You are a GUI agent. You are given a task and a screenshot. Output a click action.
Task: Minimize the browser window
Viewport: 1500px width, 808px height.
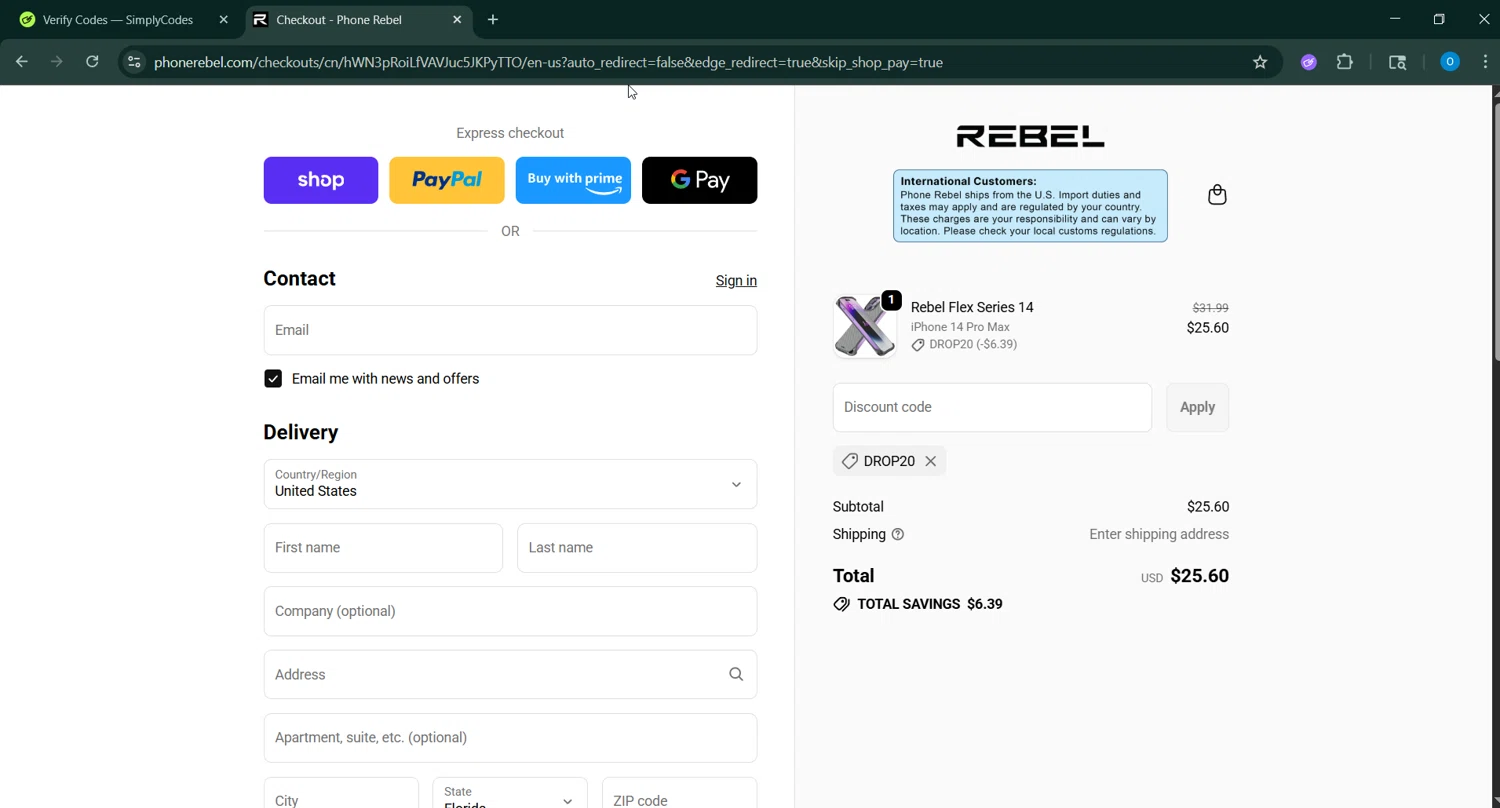coord(1395,19)
